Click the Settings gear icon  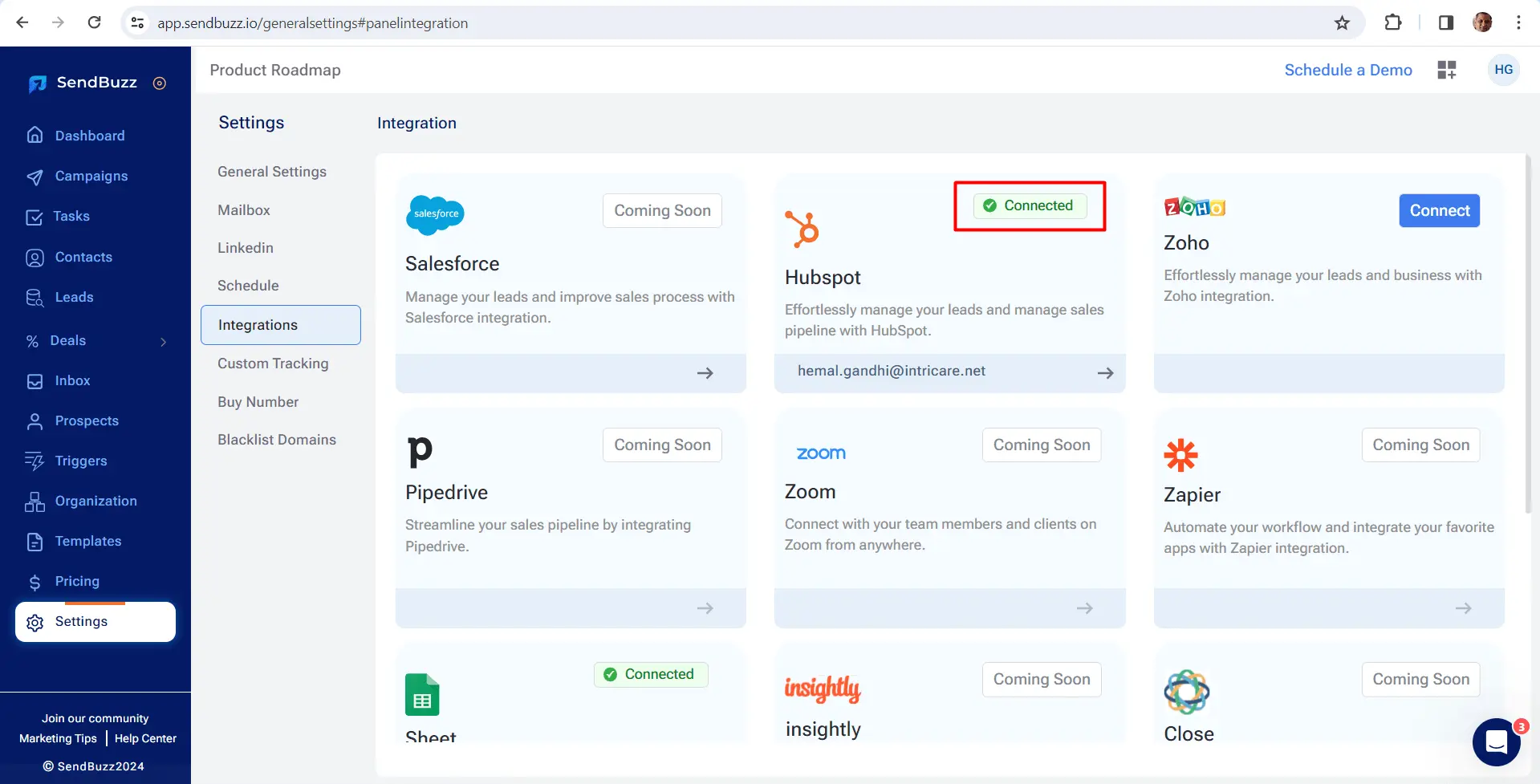[35, 623]
